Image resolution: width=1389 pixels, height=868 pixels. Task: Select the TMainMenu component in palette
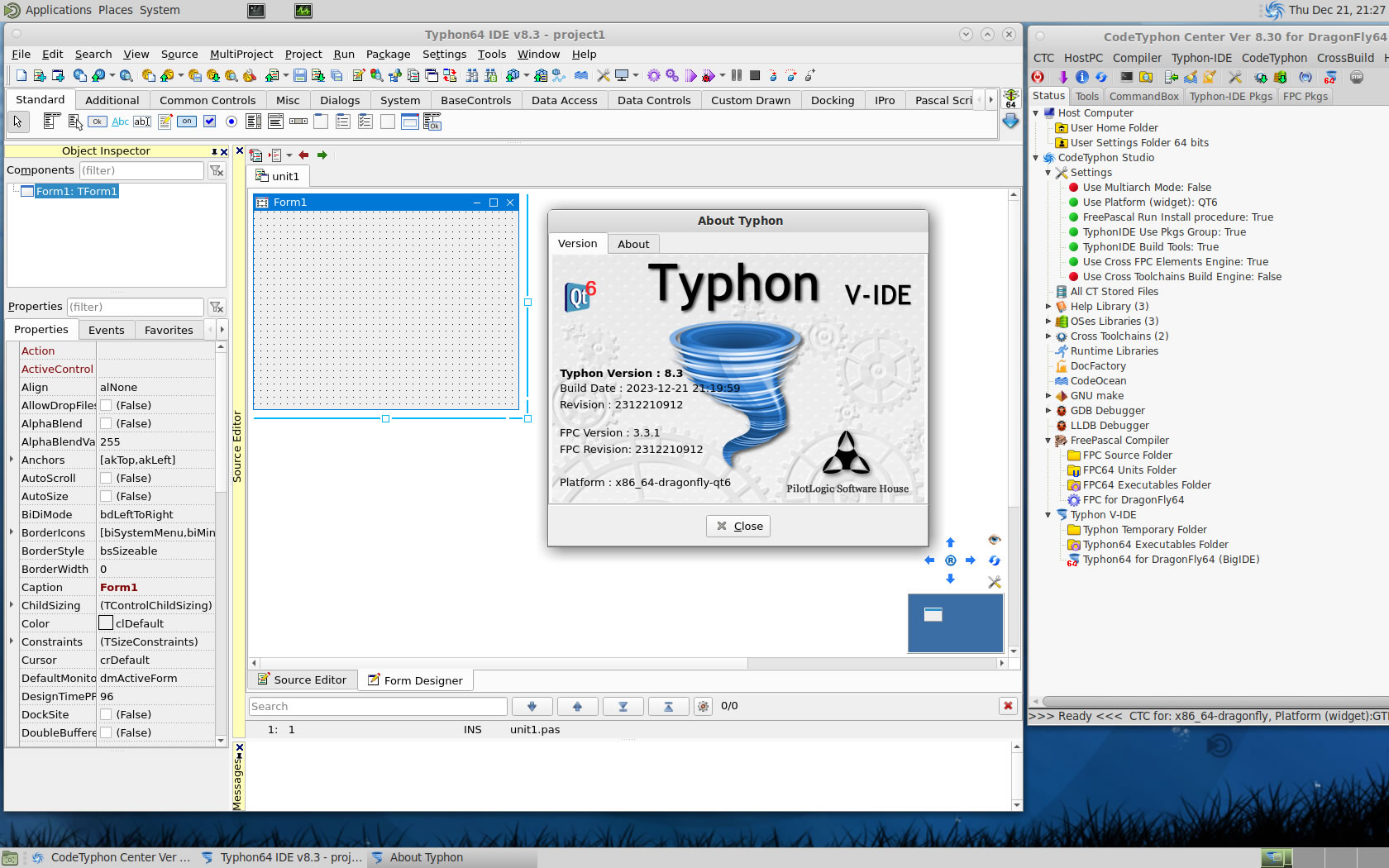[x=51, y=122]
